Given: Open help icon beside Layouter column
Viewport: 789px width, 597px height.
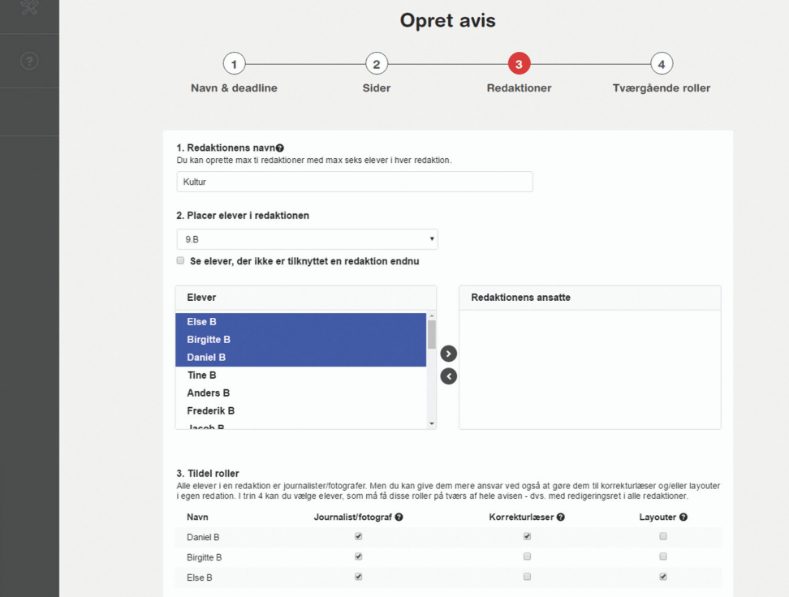Looking at the screenshot, I should tap(684, 517).
